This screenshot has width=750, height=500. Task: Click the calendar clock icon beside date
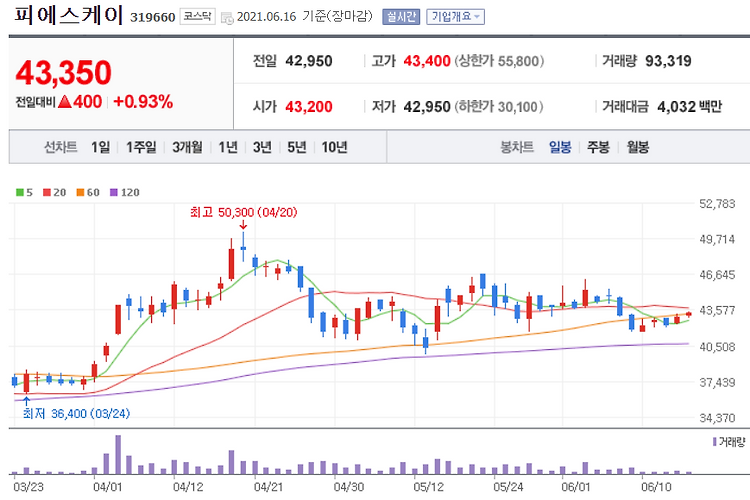click(x=227, y=18)
